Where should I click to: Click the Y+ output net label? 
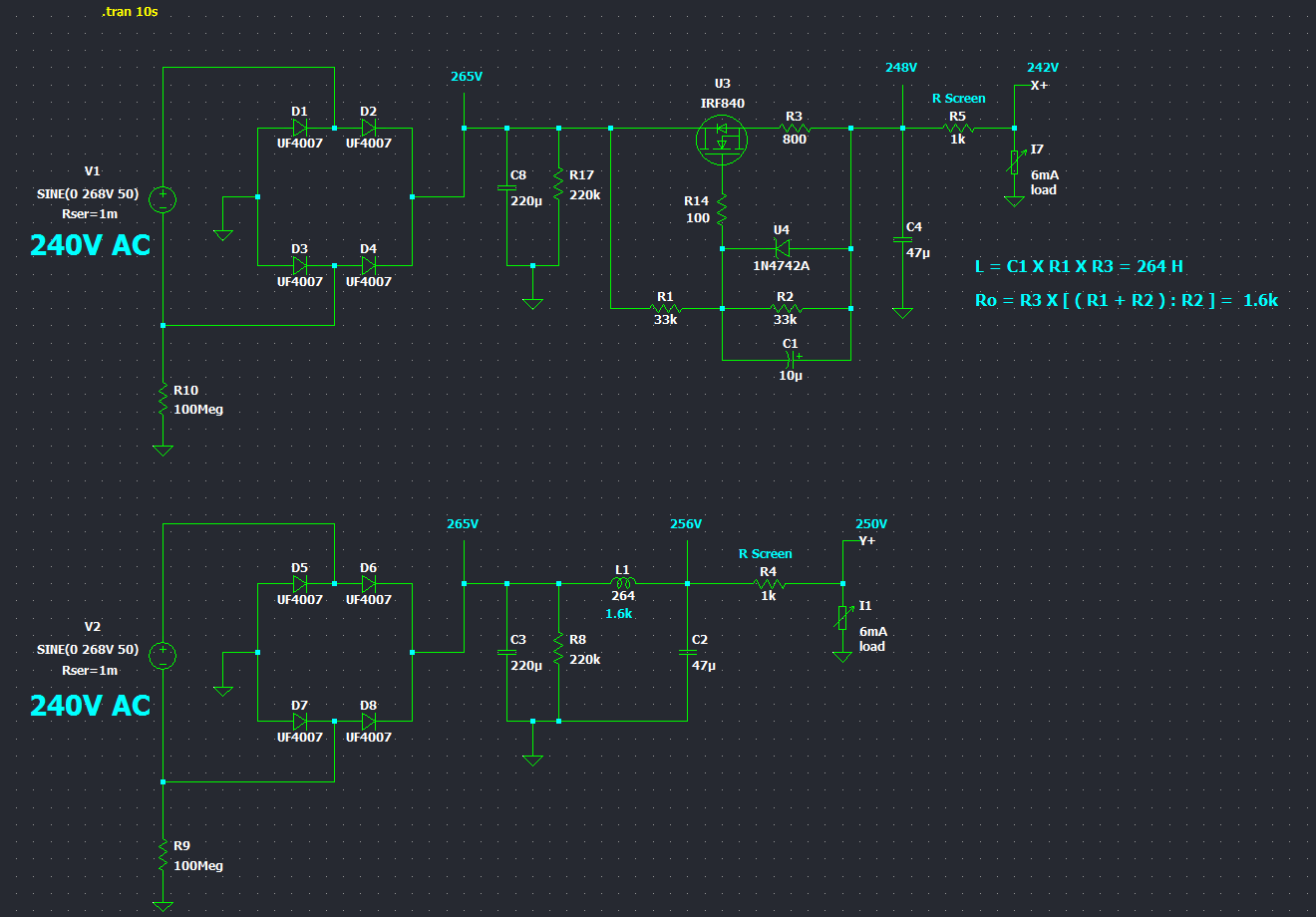[x=866, y=541]
